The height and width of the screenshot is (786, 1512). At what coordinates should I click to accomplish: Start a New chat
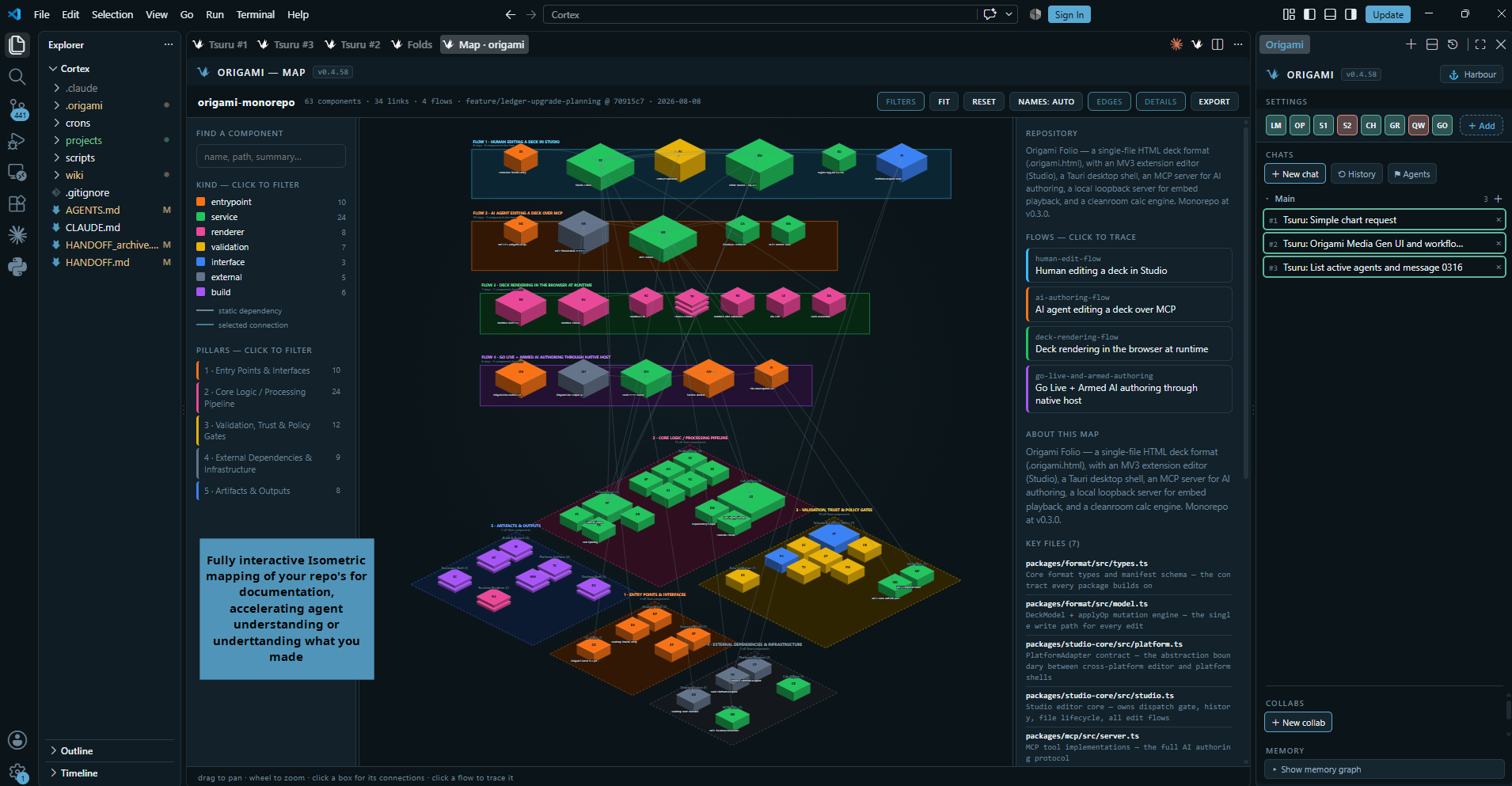coord(1295,174)
